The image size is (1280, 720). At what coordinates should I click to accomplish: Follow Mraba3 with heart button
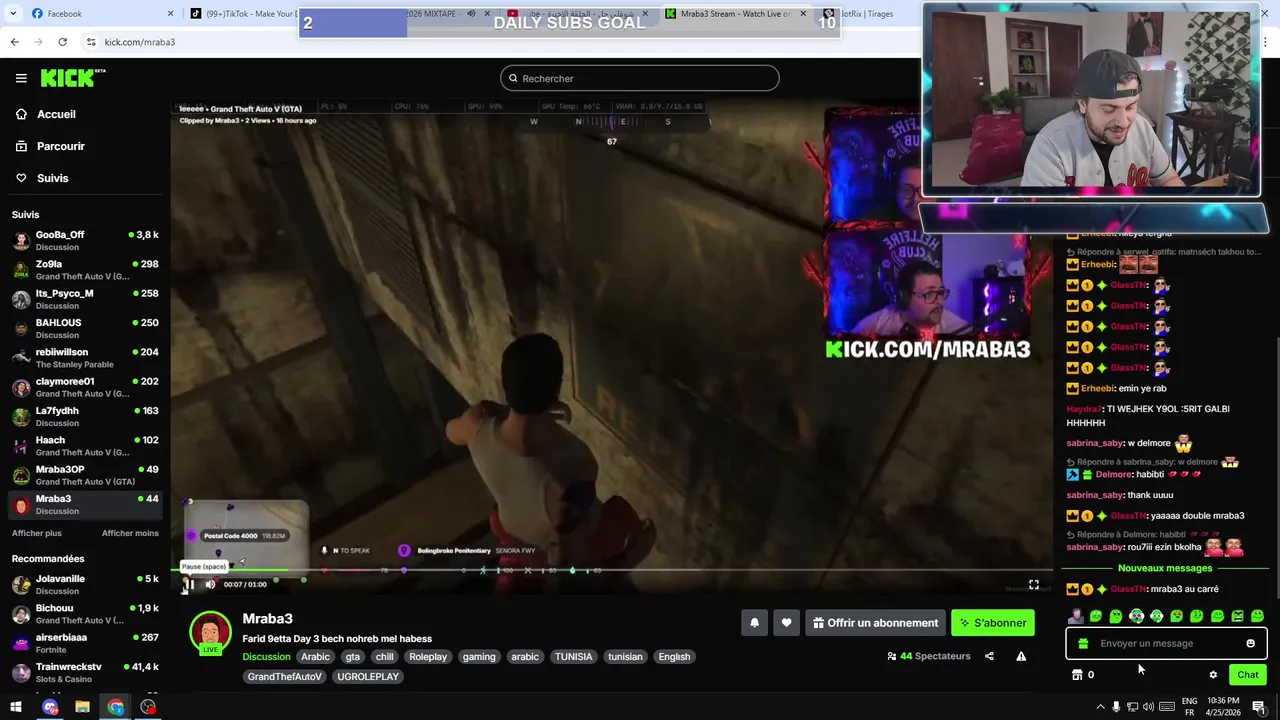[x=786, y=623]
